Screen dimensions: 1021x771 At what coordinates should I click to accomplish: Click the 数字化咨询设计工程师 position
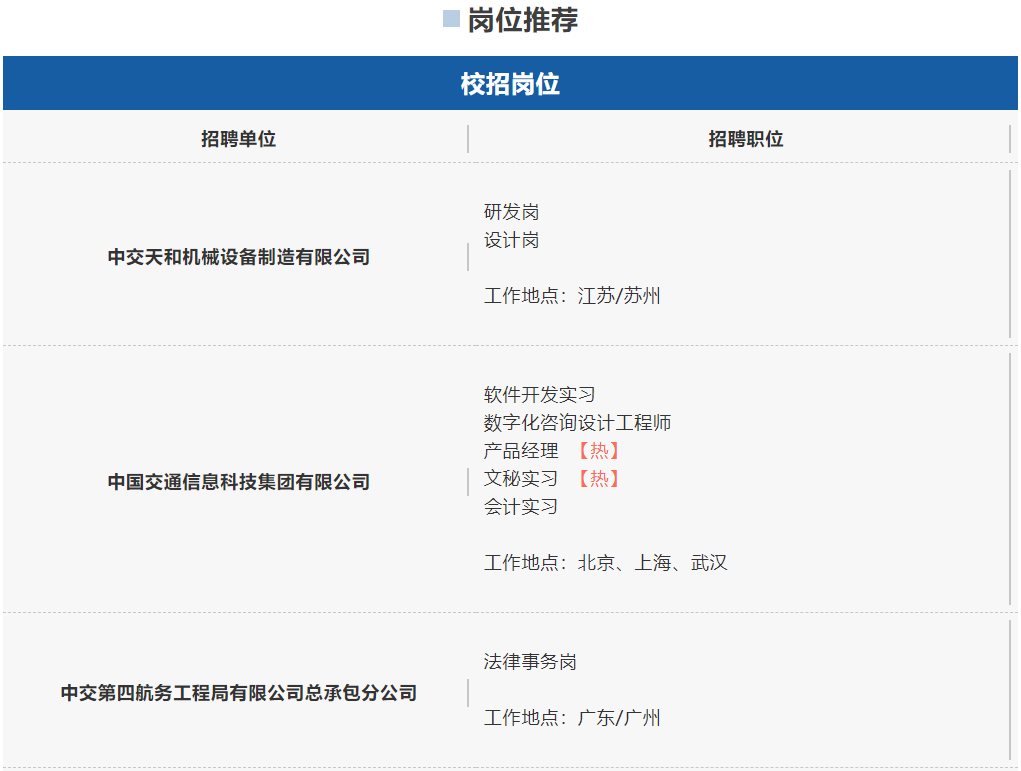click(x=577, y=423)
